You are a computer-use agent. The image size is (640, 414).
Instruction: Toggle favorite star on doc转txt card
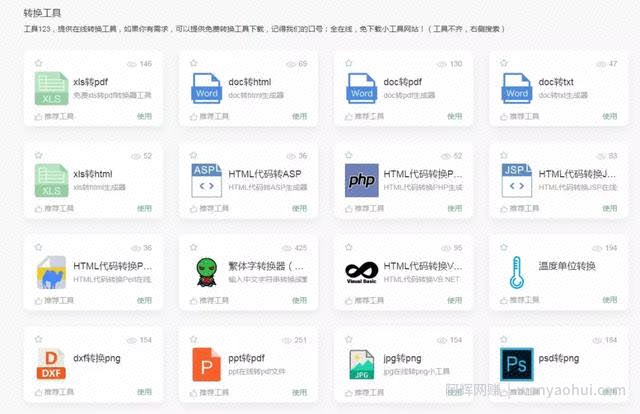[504, 63]
